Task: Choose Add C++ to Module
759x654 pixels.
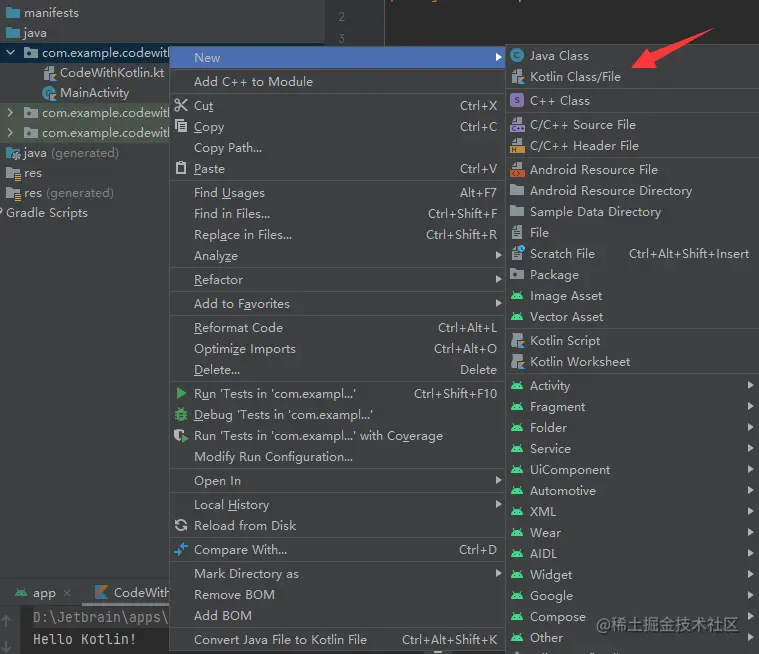Action: coord(337,81)
